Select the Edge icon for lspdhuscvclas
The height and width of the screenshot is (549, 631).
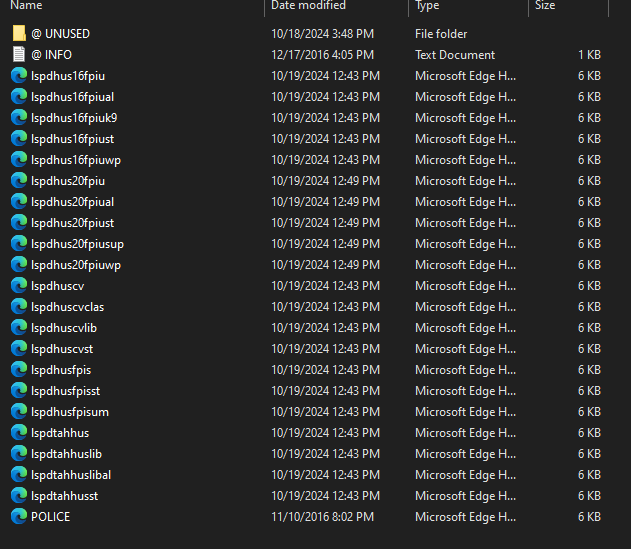(x=19, y=307)
